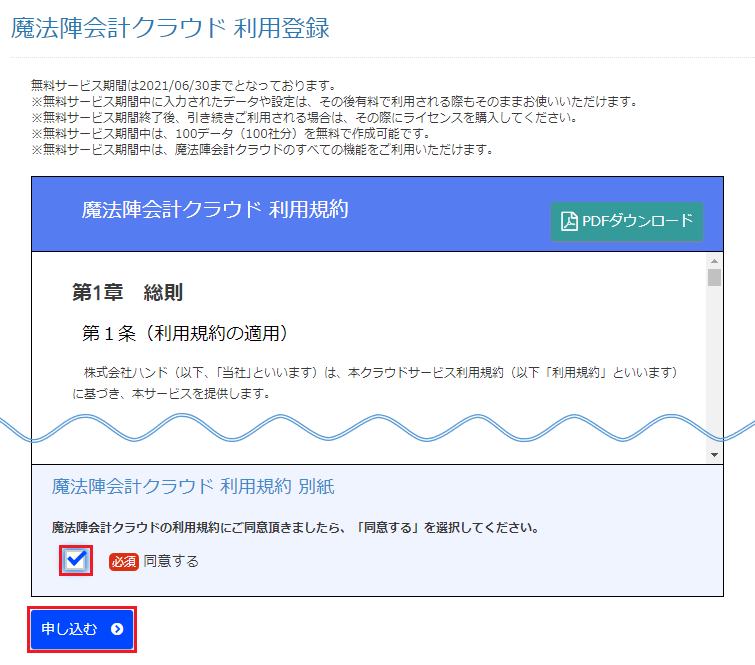755x665 pixels.
Task: Check the 同意する agreement checkbox
Action: pos(76,560)
